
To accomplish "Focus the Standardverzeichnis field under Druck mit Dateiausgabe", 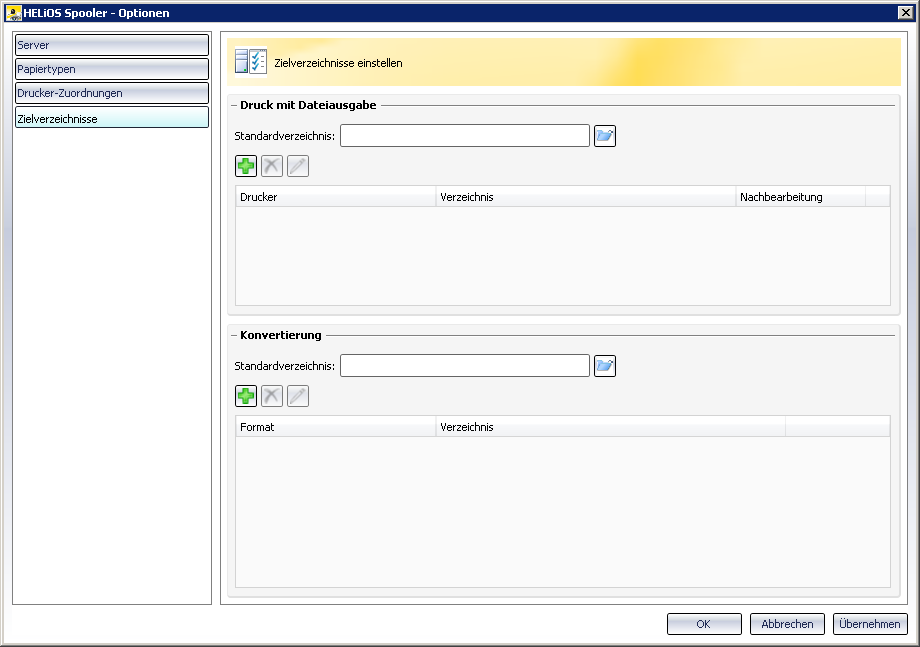I will (465, 136).
